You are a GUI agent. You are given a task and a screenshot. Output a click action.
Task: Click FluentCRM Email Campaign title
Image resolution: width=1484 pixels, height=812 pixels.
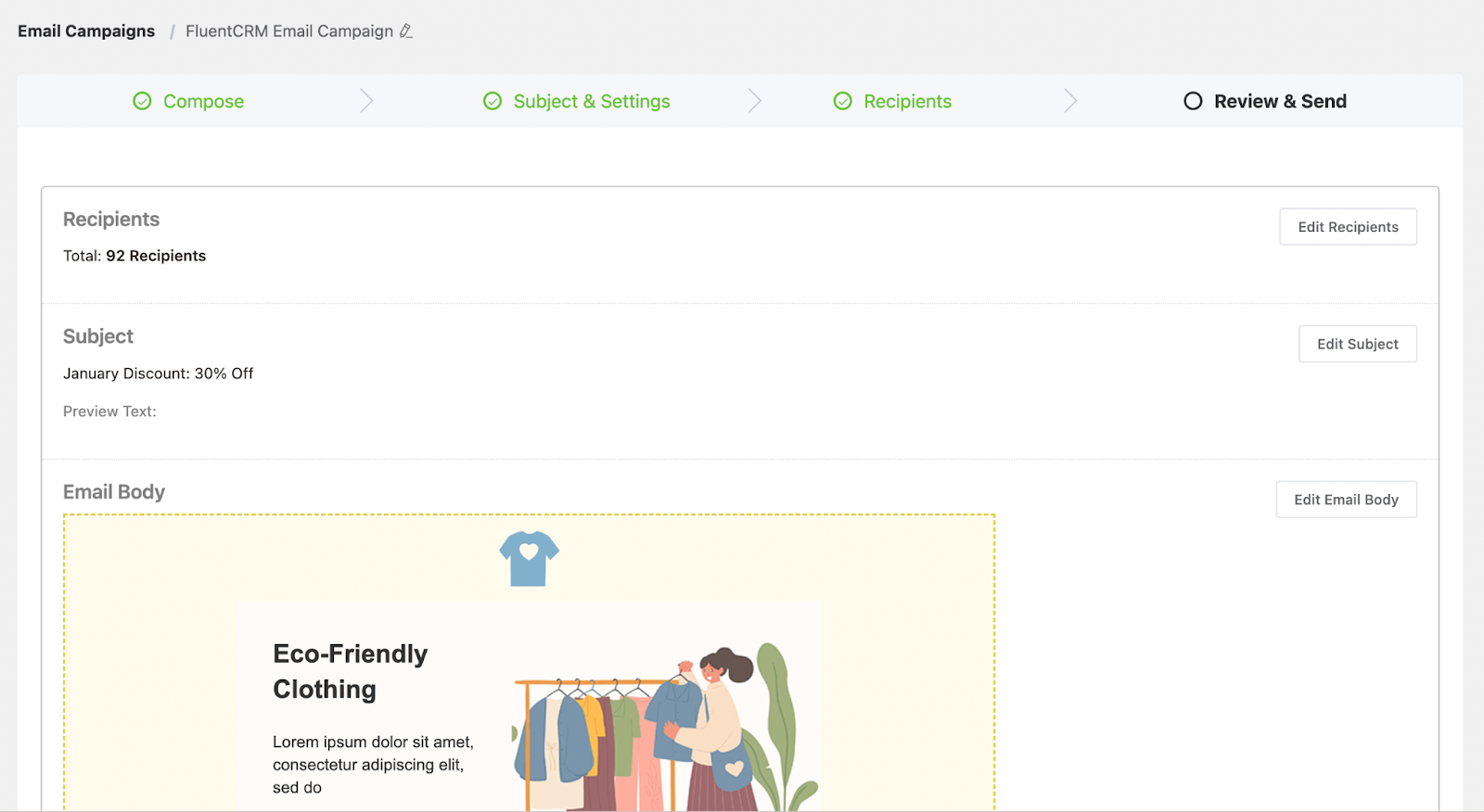pos(289,32)
